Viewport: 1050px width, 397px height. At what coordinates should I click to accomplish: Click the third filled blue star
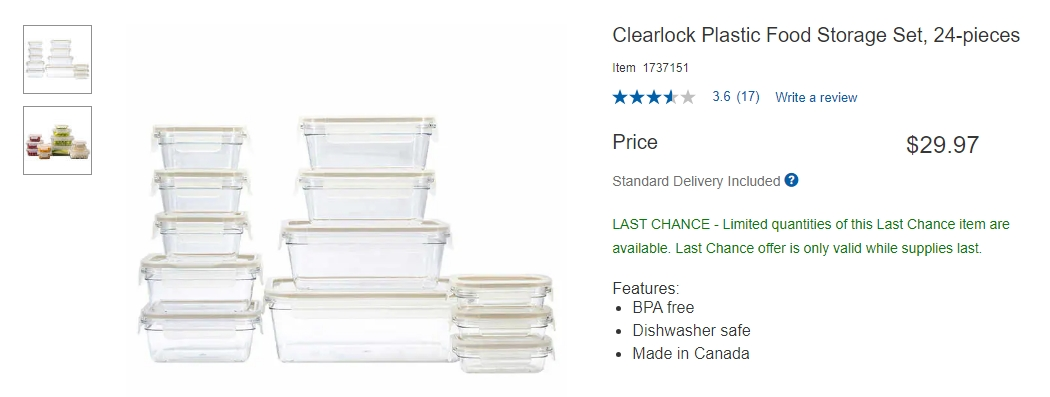[654, 98]
